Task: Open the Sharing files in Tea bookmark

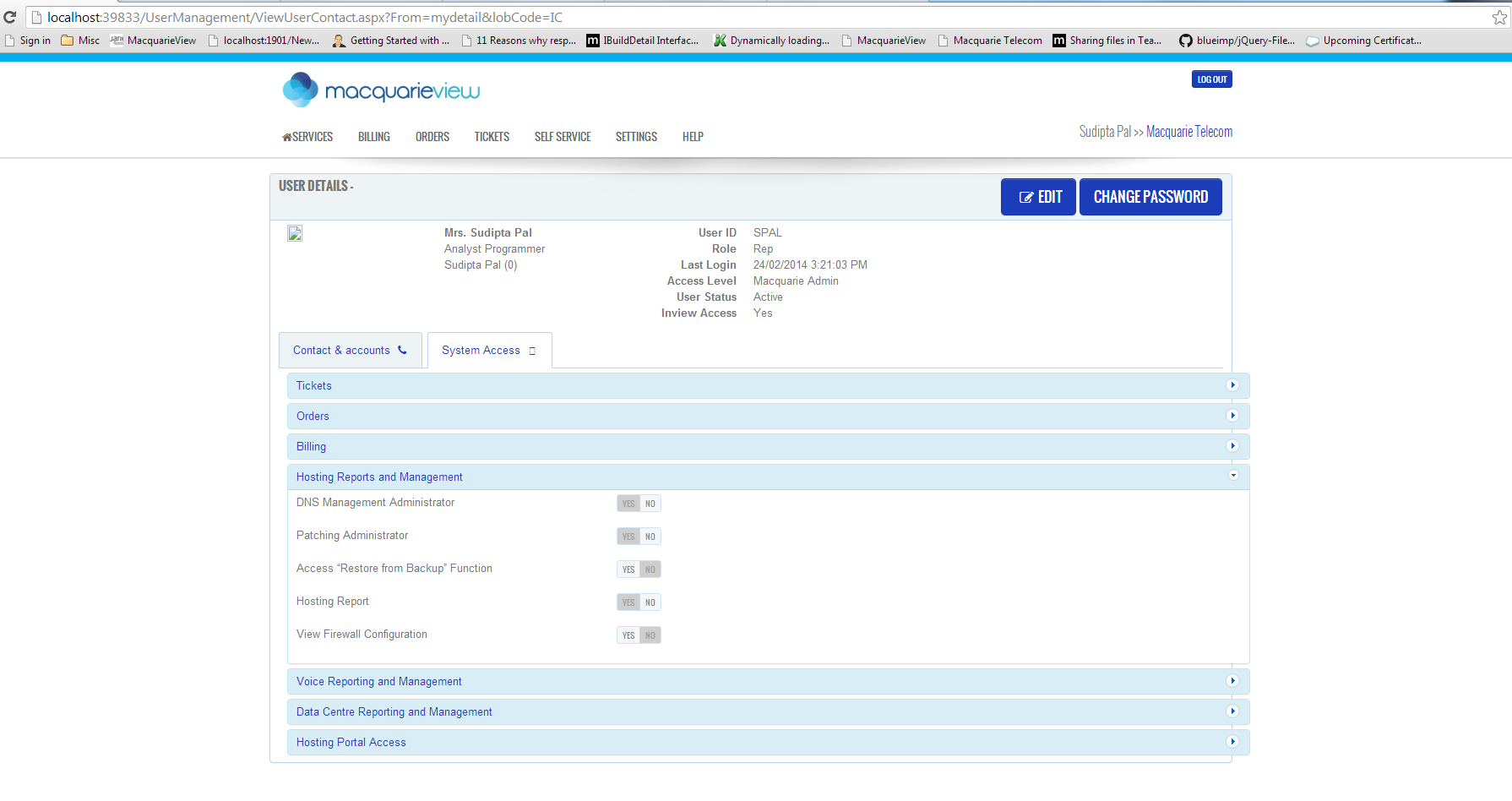Action: (x=1107, y=41)
